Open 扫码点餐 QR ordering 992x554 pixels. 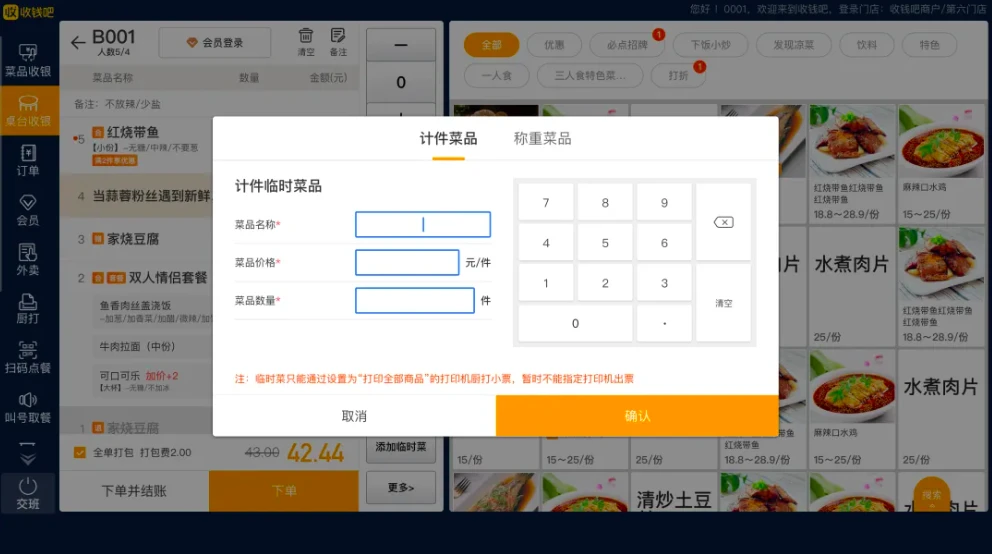(x=28, y=358)
